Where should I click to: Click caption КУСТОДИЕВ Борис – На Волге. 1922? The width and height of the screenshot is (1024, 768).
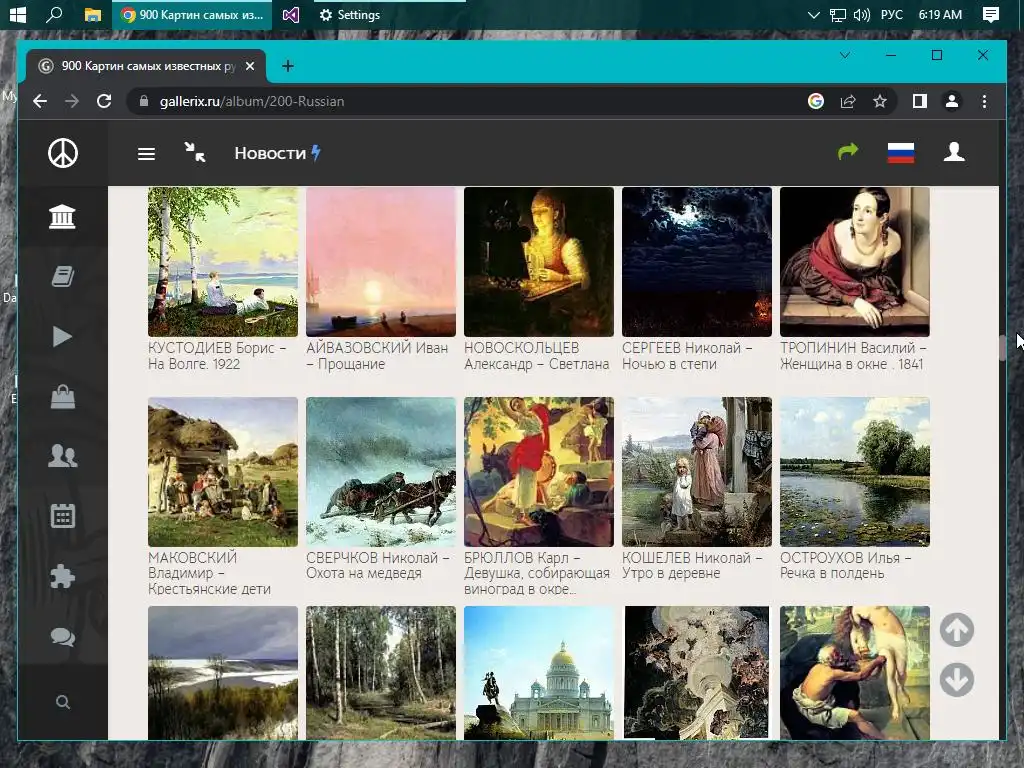click(217, 356)
